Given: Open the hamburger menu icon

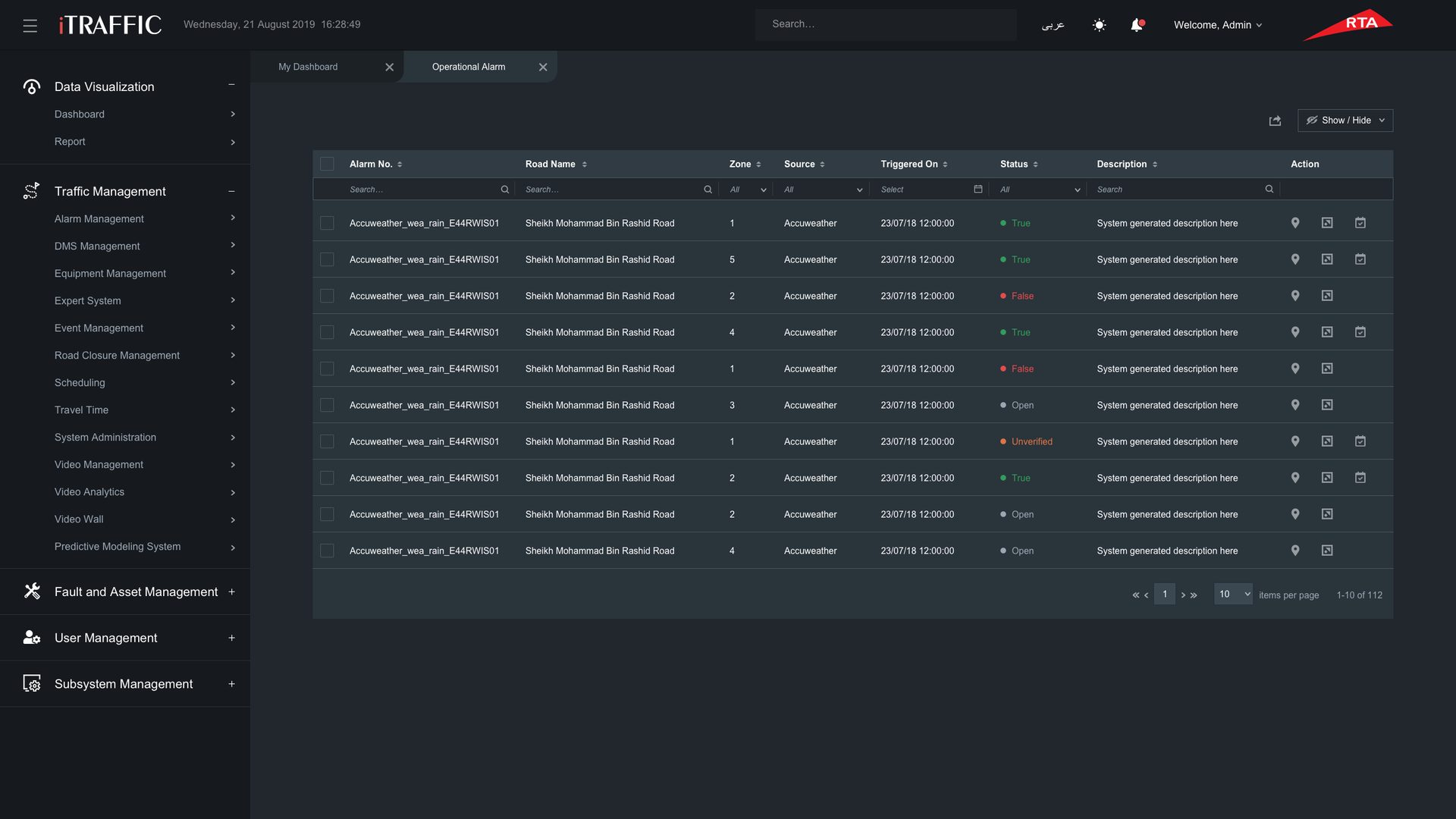Looking at the screenshot, I should pos(30,26).
